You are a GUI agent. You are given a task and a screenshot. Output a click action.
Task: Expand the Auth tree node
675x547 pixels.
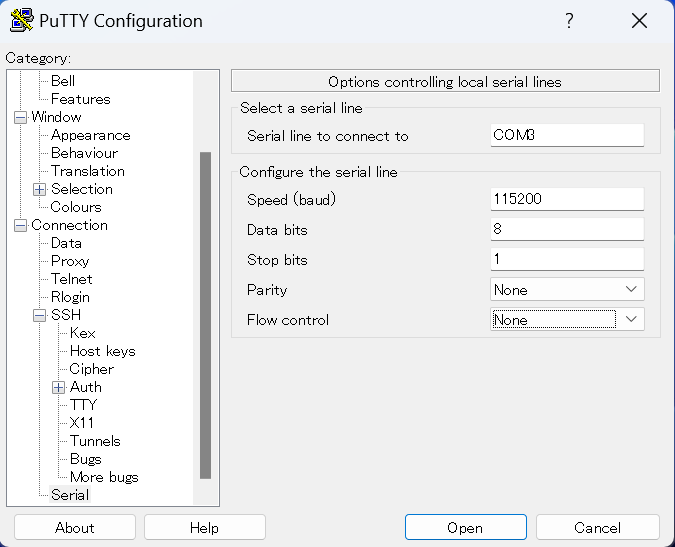59,387
